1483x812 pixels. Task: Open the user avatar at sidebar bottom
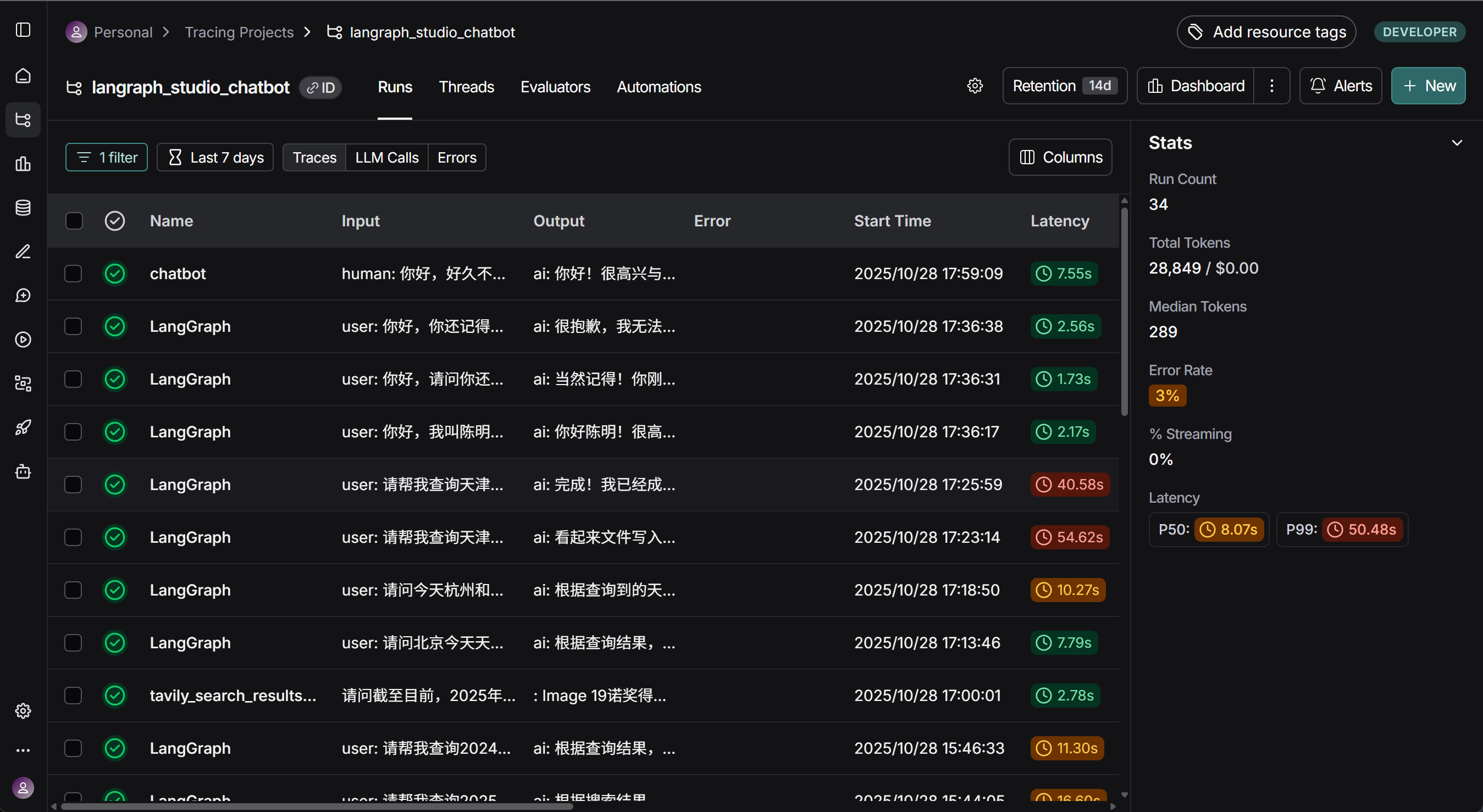click(23, 788)
